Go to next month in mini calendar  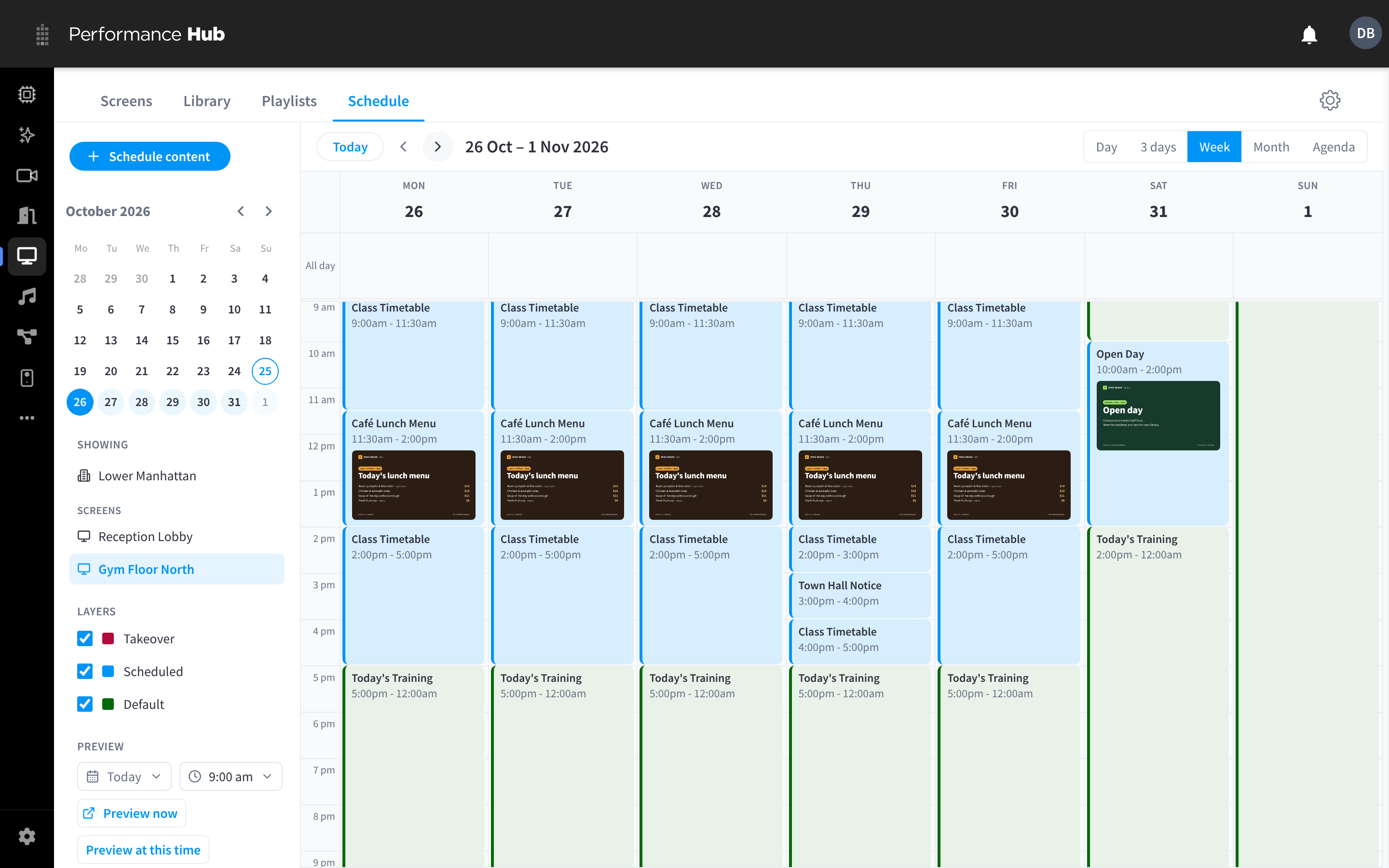click(x=269, y=211)
